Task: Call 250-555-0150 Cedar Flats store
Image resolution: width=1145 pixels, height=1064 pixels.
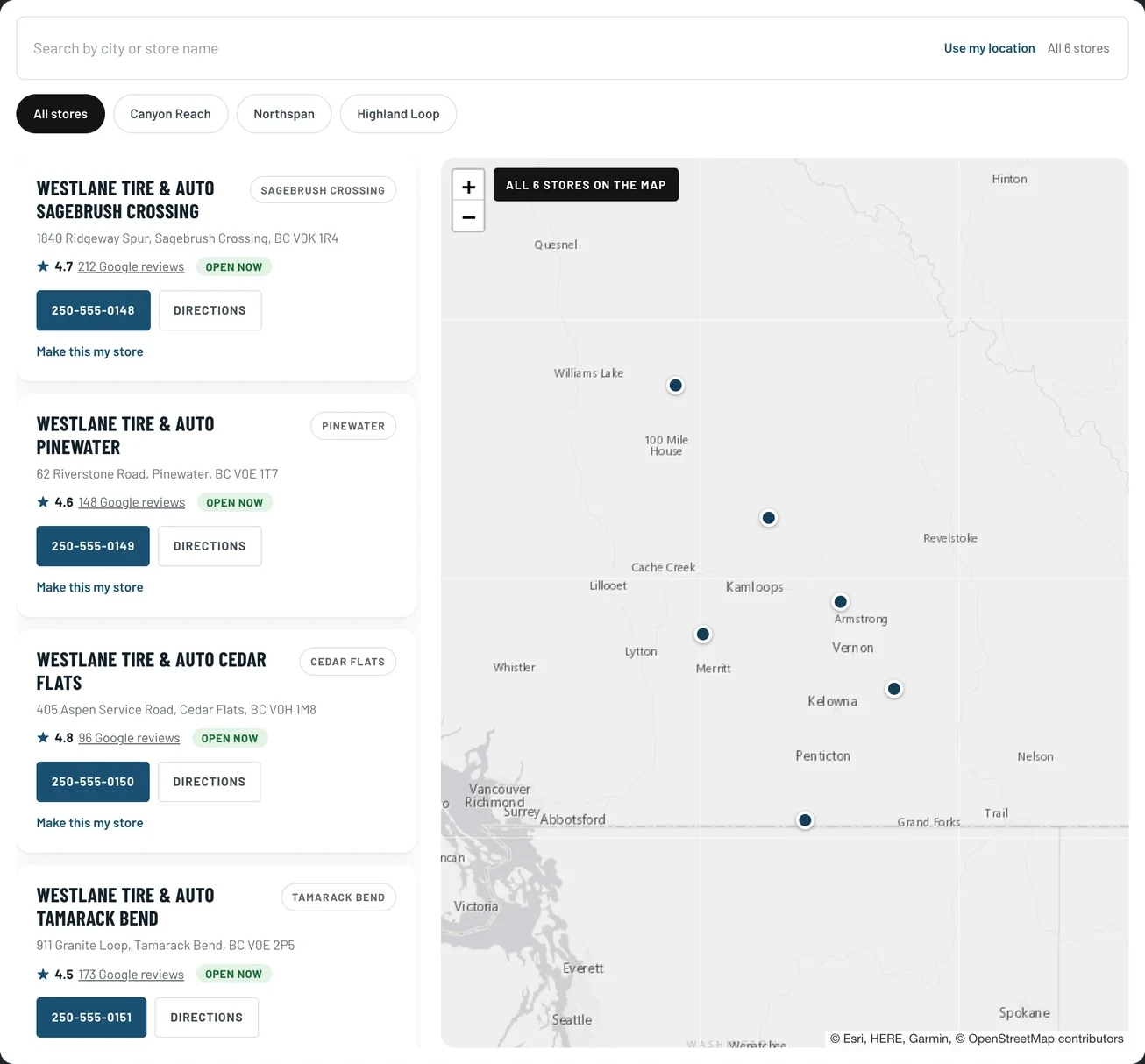Action: [x=93, y=782]
